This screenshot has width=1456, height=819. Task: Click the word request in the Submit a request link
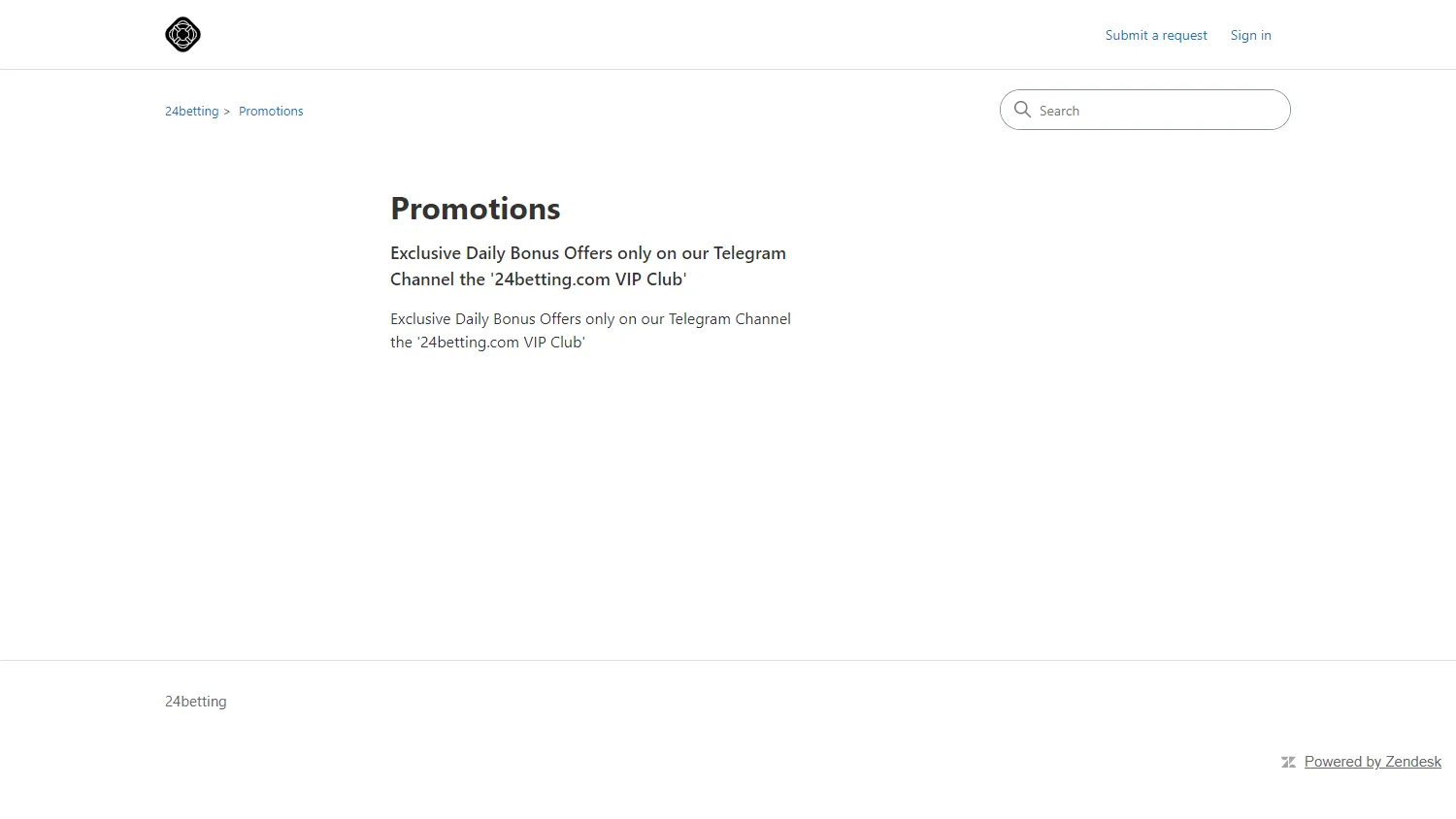click(1185, 36)
